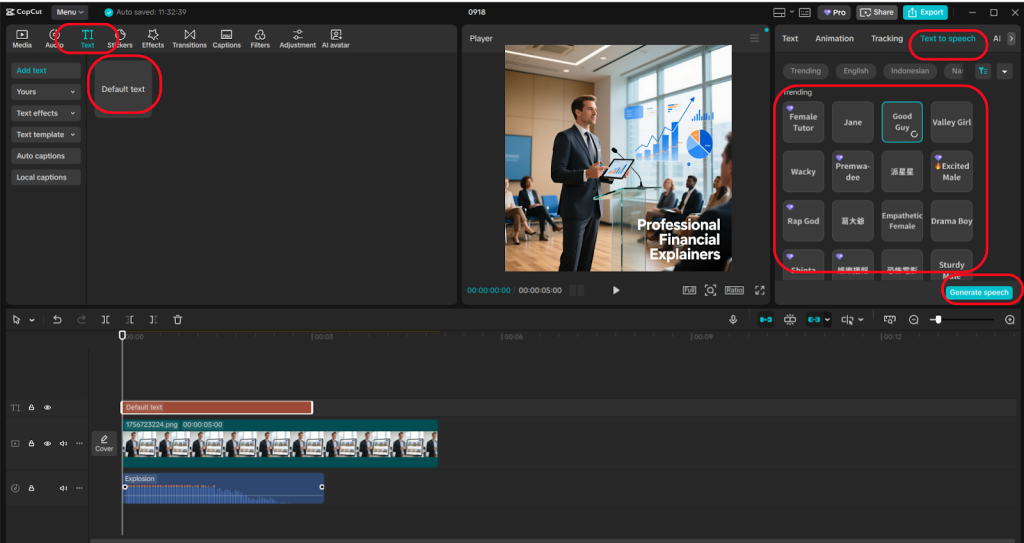The height and width of the screenshot is (543, 1024).
Task: Expand the Text template dropdown
Action: (x=45, y=135)
